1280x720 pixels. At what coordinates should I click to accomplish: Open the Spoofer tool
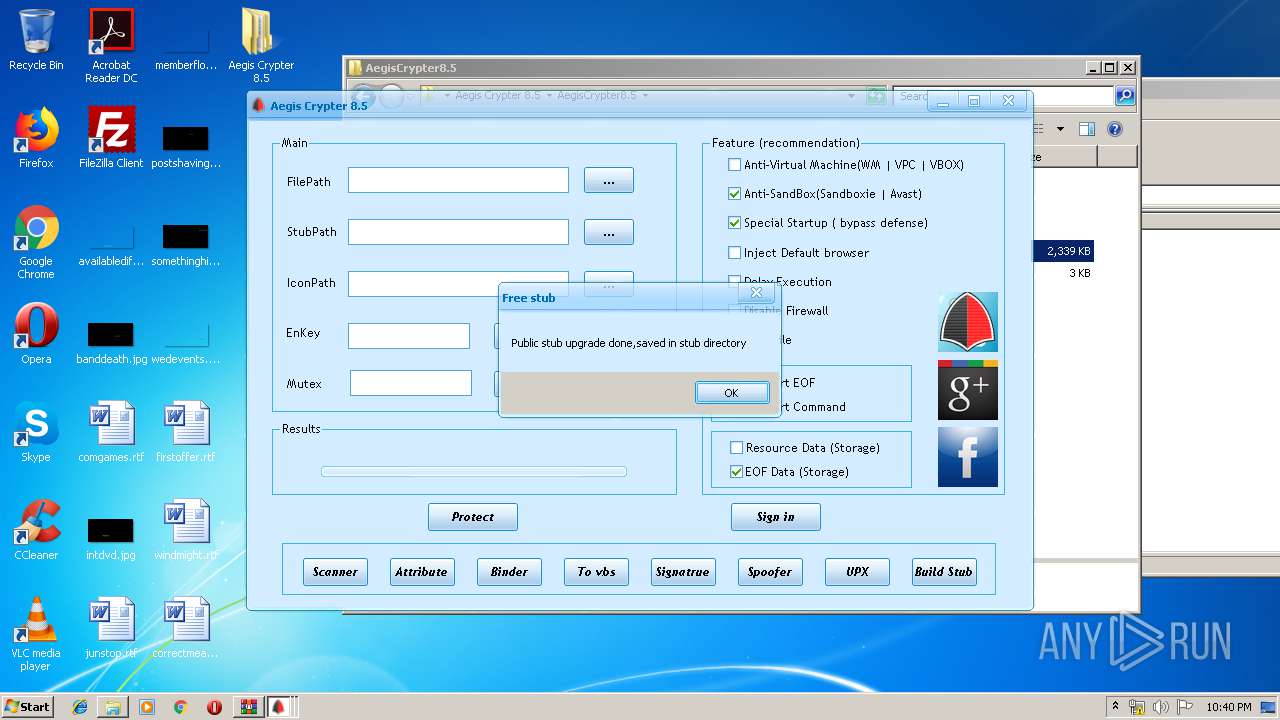tap(770, 572)
